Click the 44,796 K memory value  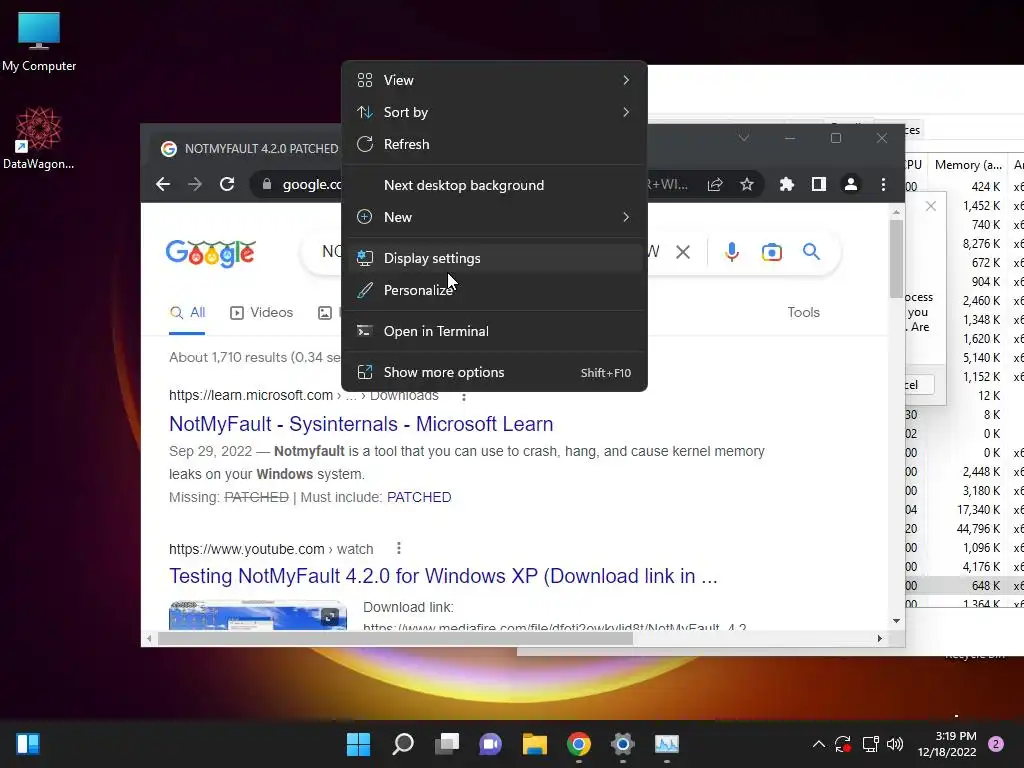[978, 529]
